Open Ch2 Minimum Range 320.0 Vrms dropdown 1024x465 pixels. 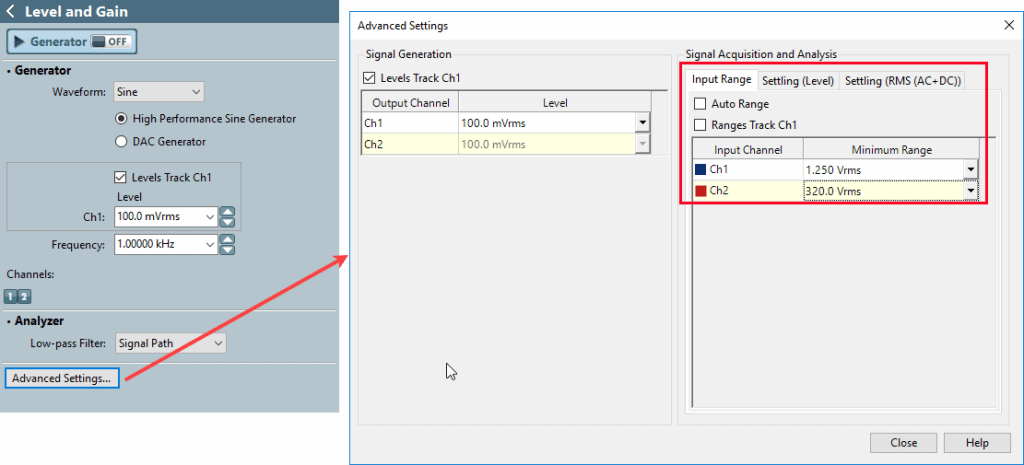(x=969, y=191)
